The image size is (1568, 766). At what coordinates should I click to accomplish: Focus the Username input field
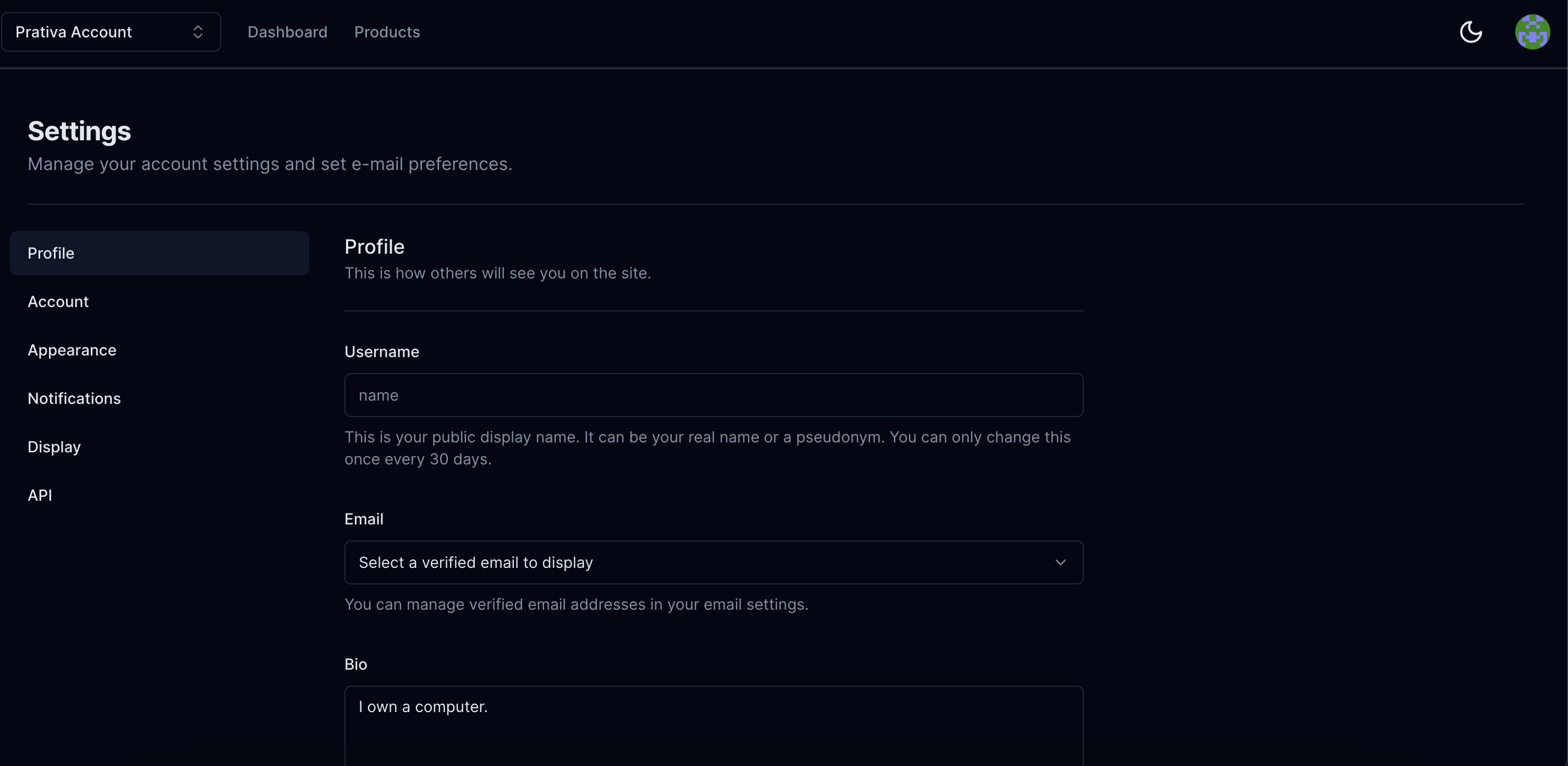pos(714,395)
